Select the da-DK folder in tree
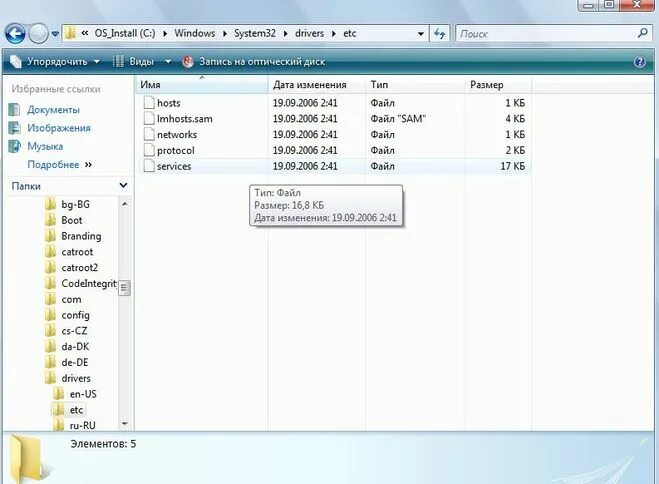659x484 pixels. 75,347
